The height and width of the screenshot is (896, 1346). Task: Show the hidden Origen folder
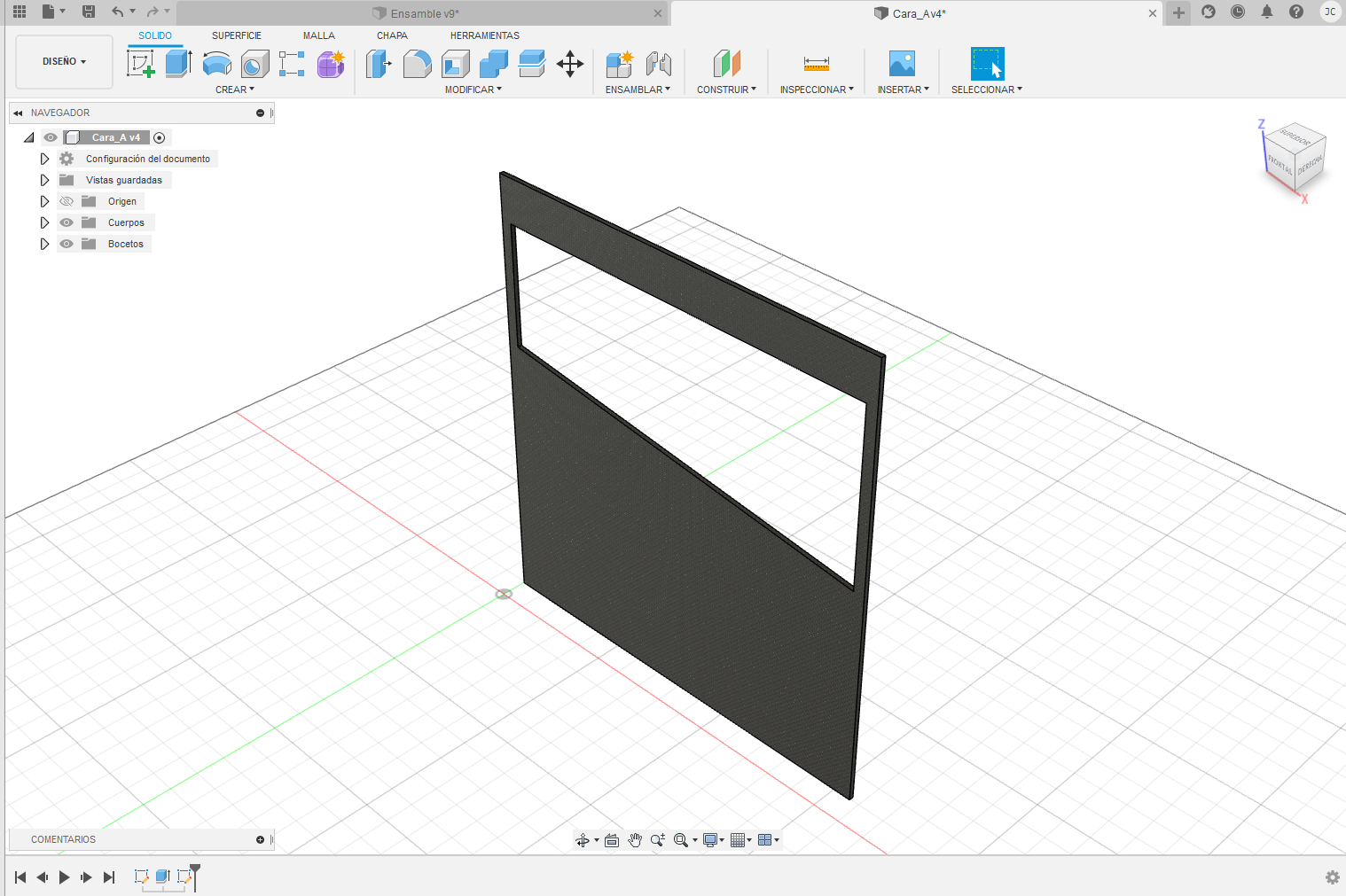tap(67, 201)
